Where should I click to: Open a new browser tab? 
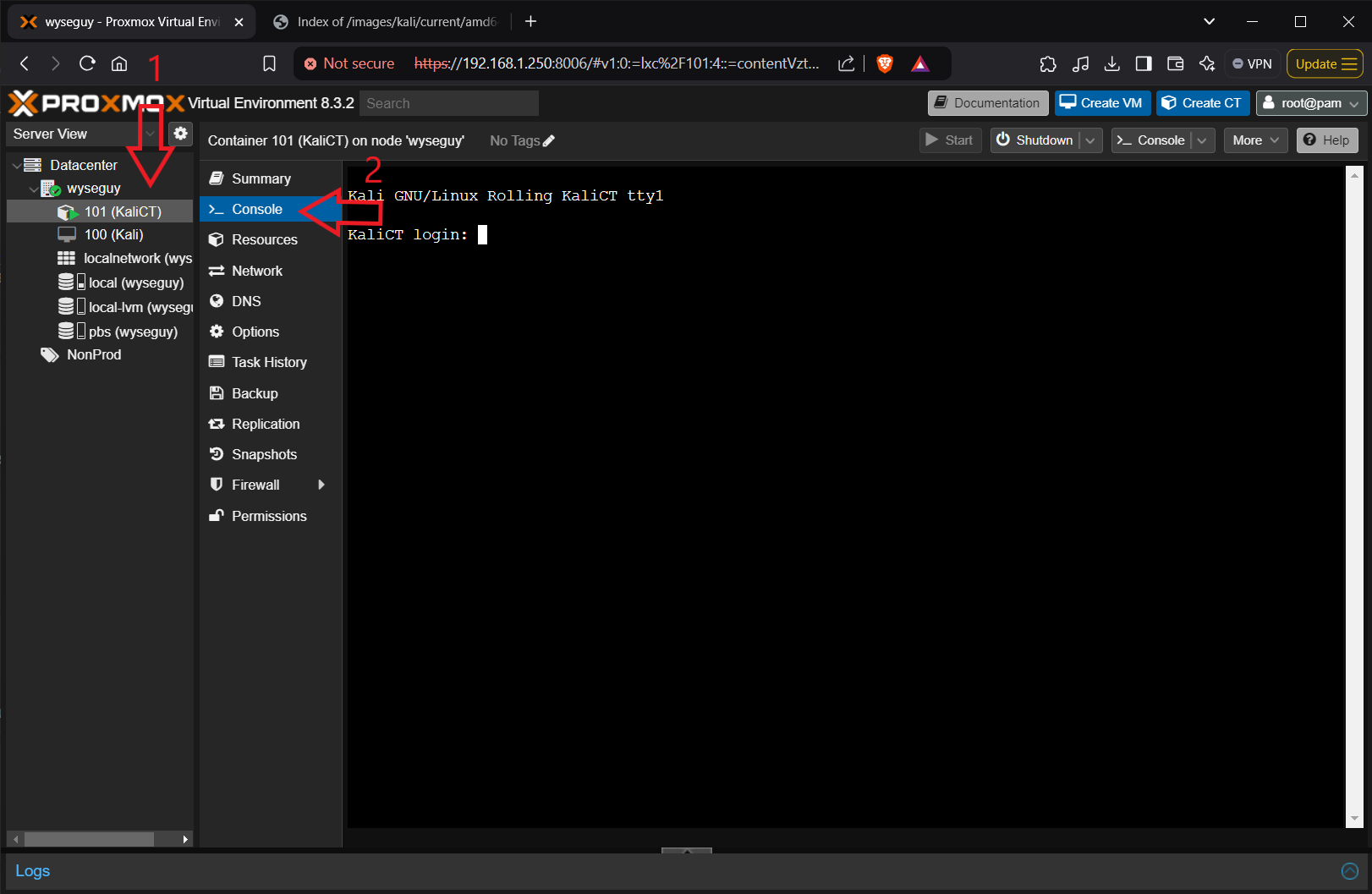pyautogui.click(x=531, y=22)
